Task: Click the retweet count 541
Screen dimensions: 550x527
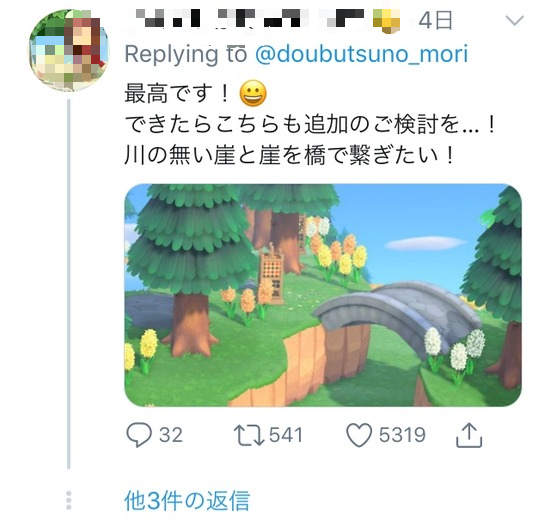Action: (x=286, y=435)
